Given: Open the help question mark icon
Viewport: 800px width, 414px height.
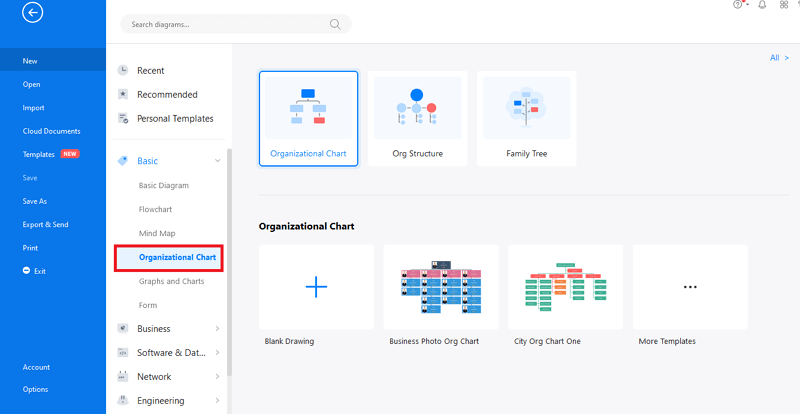Looking at the screenshot, I should 738,5.
